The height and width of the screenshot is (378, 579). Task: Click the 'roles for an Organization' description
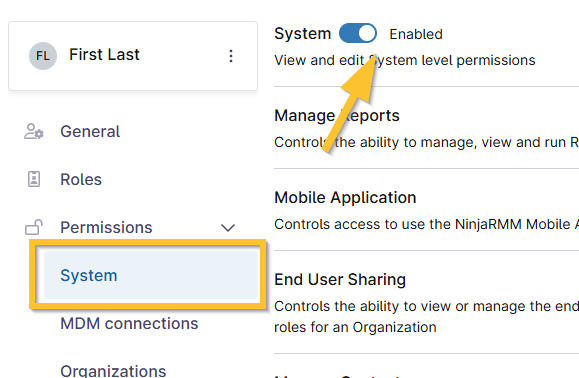point(355,327)
